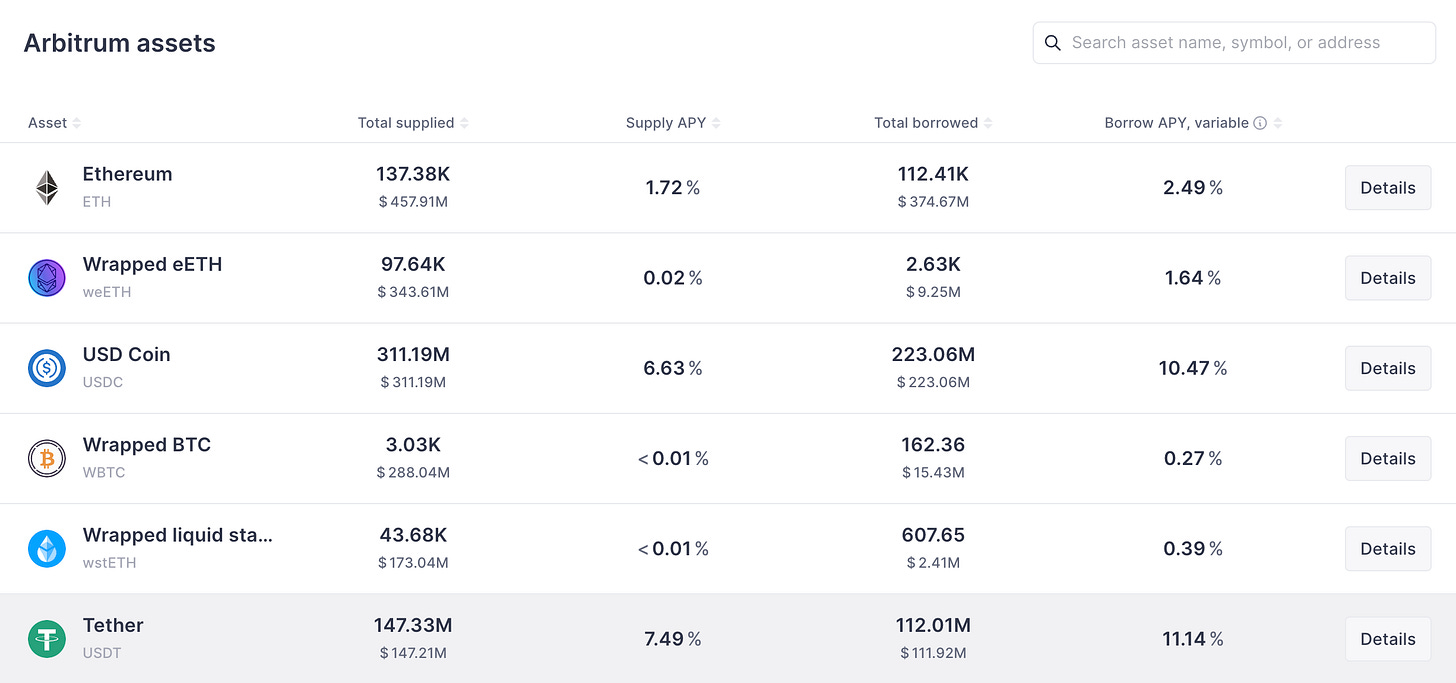The image size is (1456, 683).
Task: Click Wrapped BTC total supplied 3.03K
Action: click(413, 444)
